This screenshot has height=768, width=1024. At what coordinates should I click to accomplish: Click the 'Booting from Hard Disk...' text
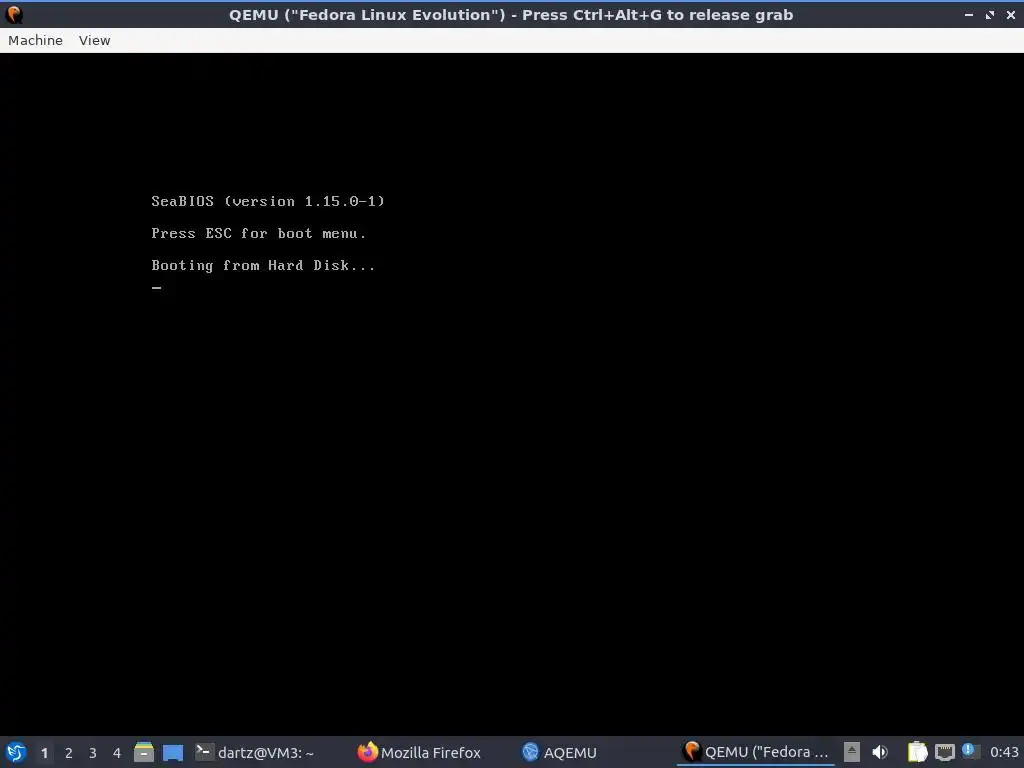pos(263,265)
